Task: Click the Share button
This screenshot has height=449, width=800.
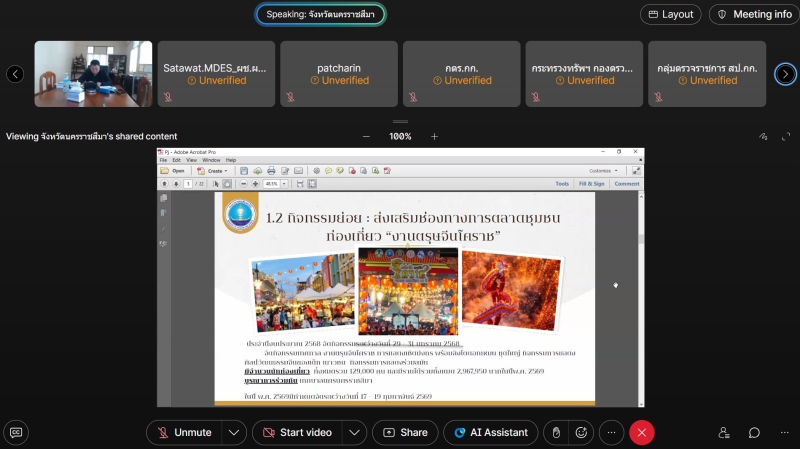Action: pyautogui.click(x=405, y=432)
